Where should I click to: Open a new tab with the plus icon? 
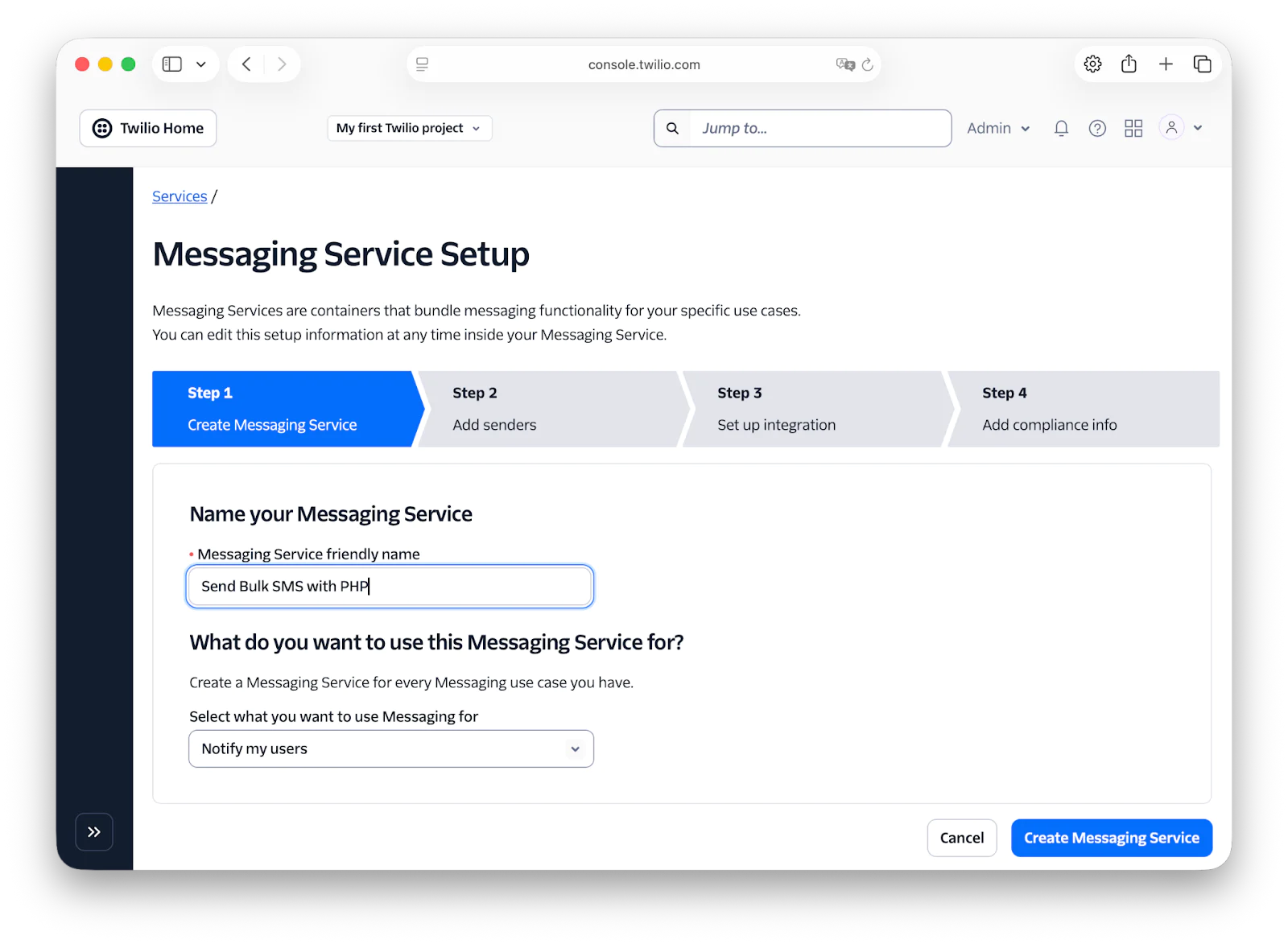pyautogui.click(x=1166, y=64)
